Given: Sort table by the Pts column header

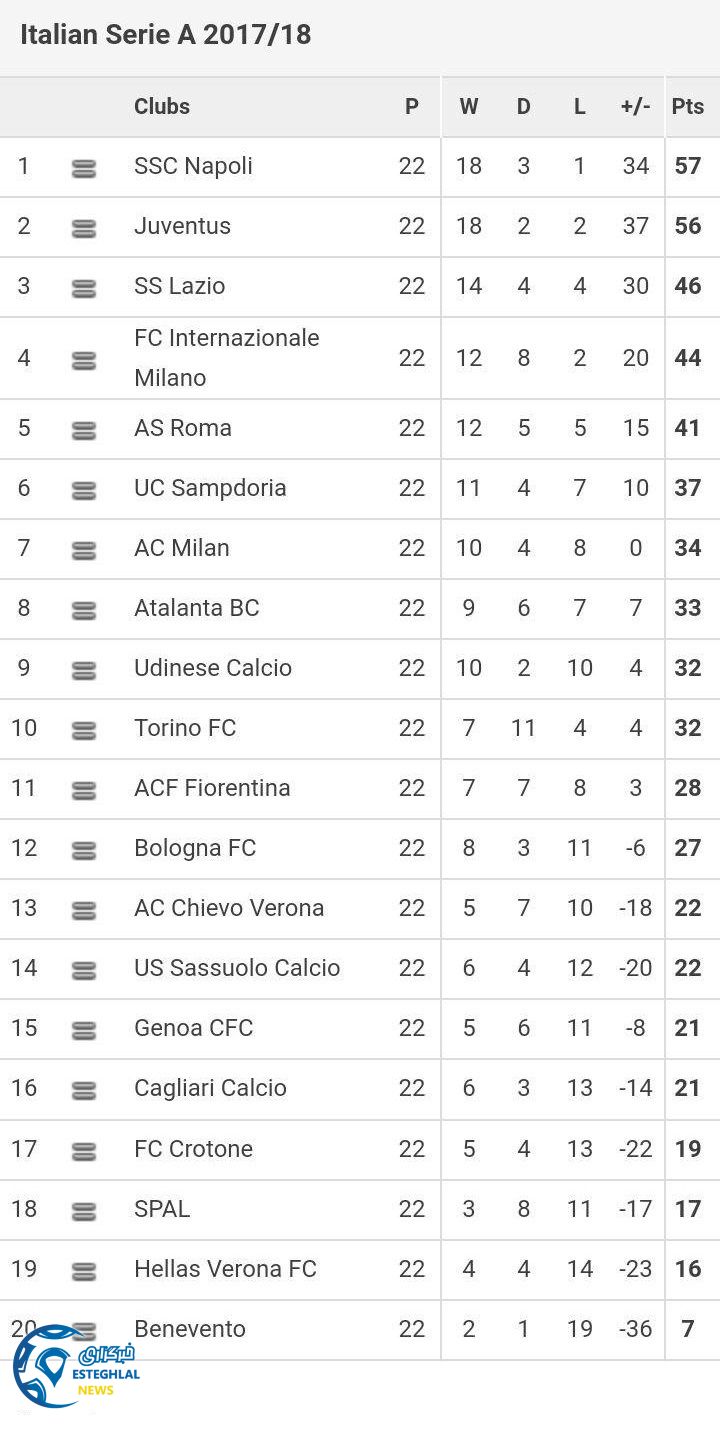Looking at the screenshot, I should click(688, 107).
